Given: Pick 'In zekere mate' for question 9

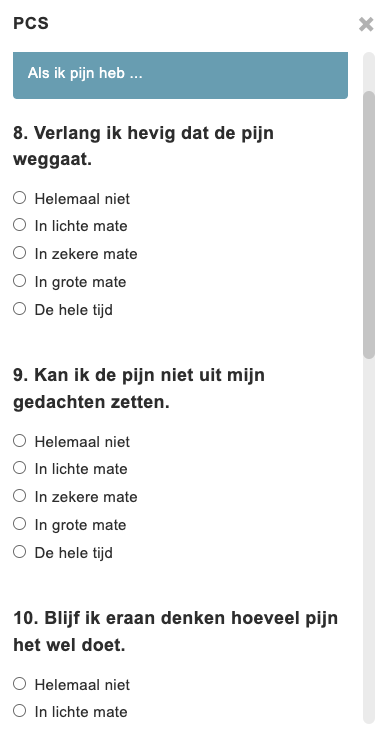Looking at the screenshot, I should 20,496.
